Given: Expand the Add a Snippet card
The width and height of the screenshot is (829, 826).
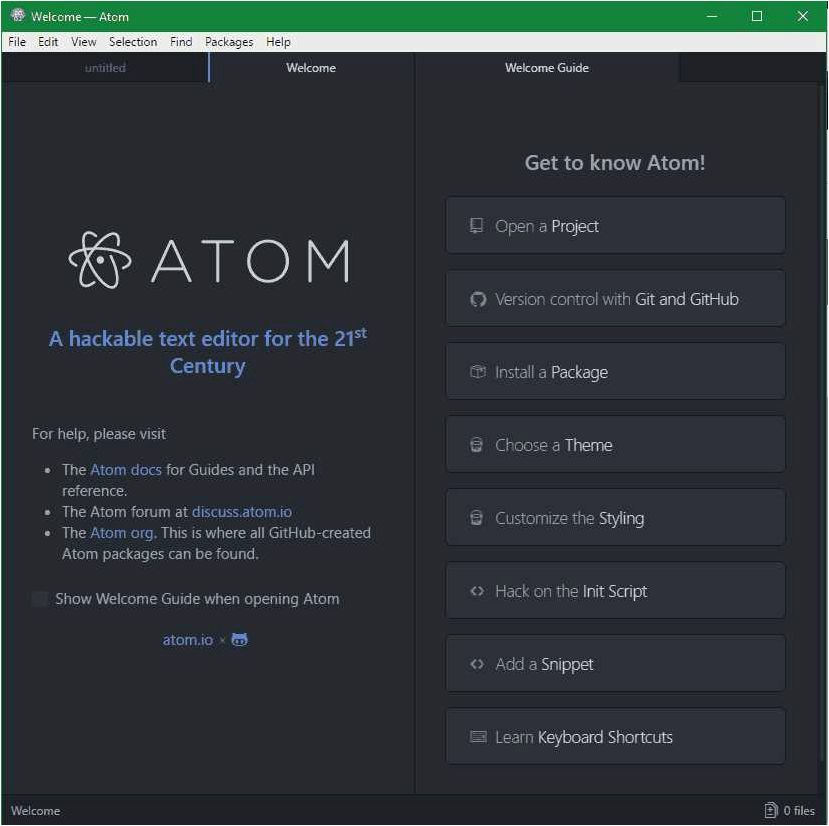Looking at the screenshot, I should (615, 664).
